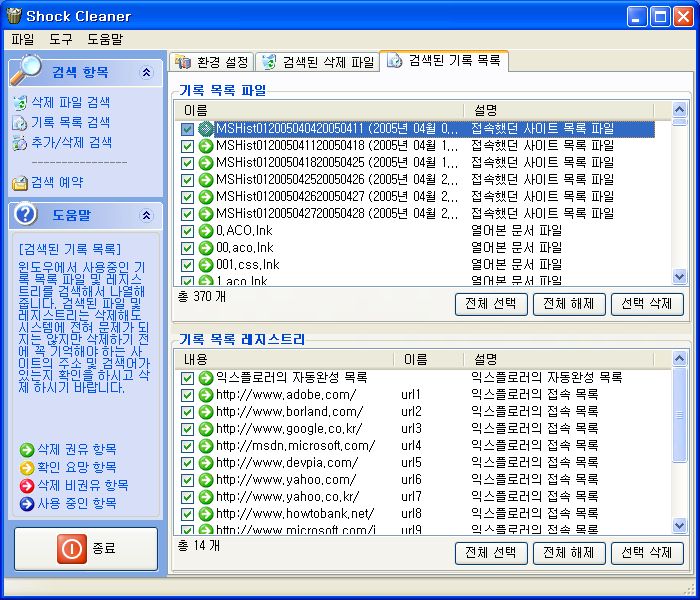
Task: Click the 검색 예약 link
Action: (57, 183)
